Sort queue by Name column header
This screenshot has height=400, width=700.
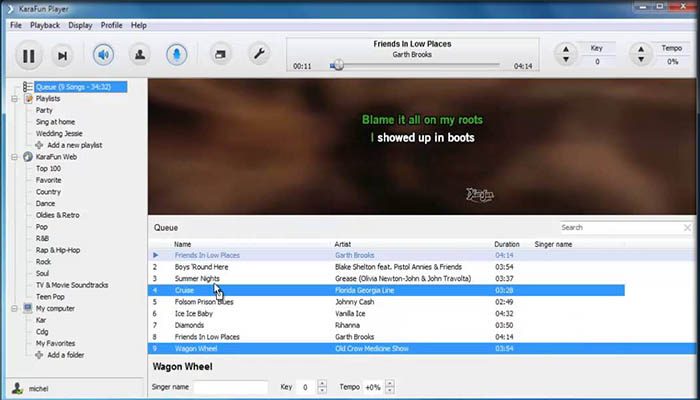click(x=182, y=244)
